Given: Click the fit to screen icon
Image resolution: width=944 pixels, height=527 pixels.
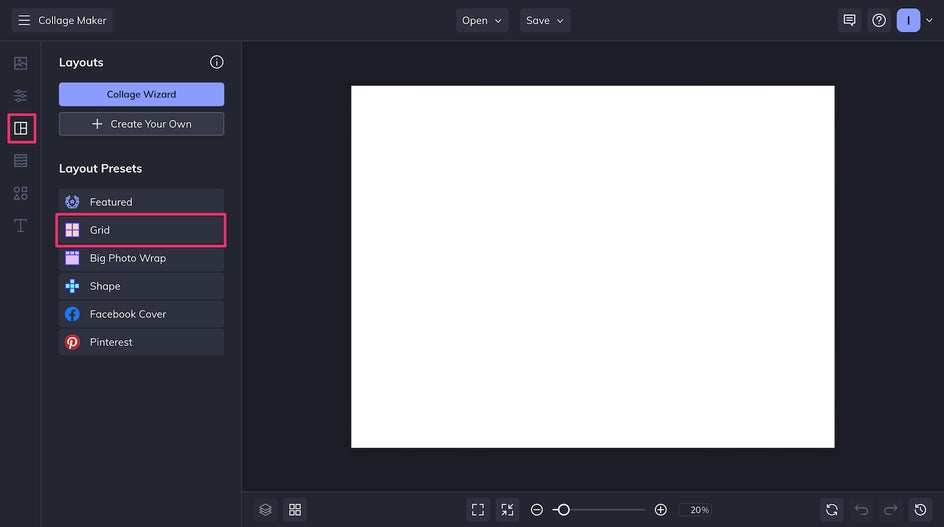Looking at the screenshot, I should [x=478, y=510].
